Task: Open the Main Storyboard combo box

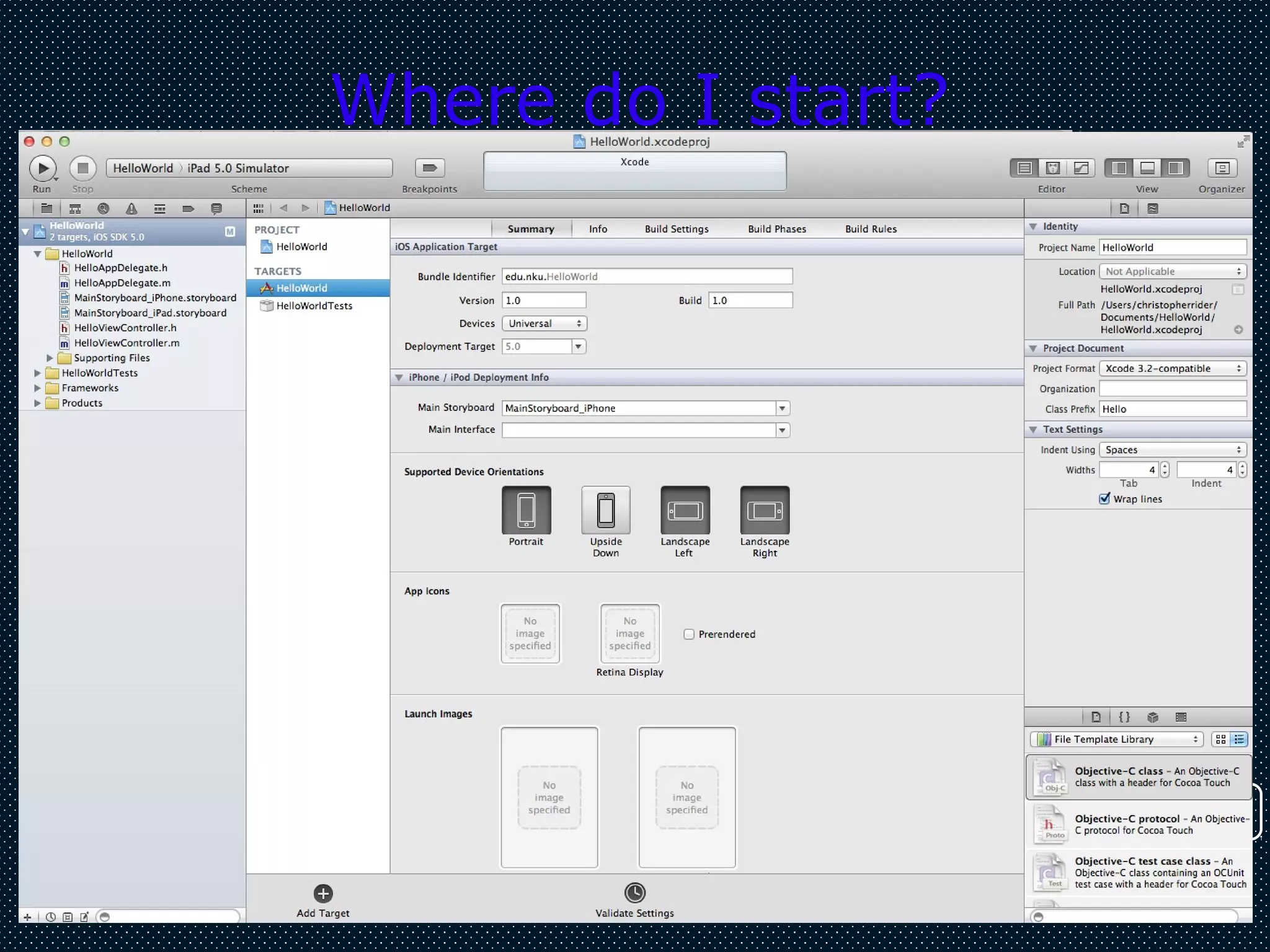Action: pyautogui.click(x=782, y=408)
